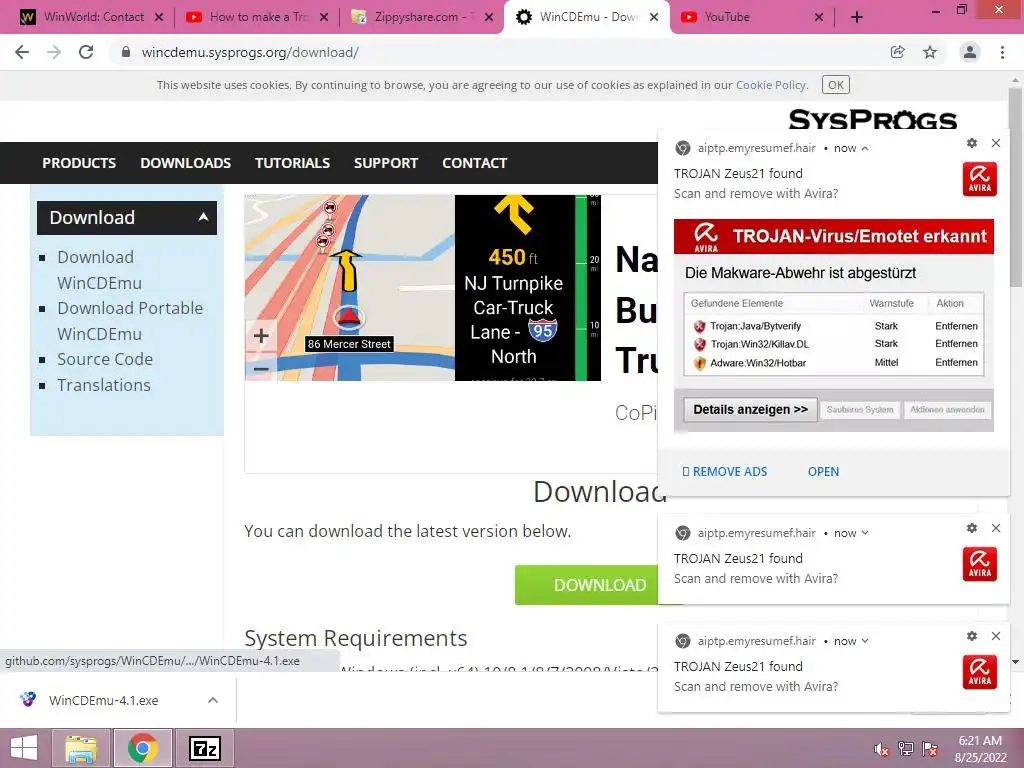Switch to WinWorld: Contact tab

pyautogui.click(x=89, y=18)
